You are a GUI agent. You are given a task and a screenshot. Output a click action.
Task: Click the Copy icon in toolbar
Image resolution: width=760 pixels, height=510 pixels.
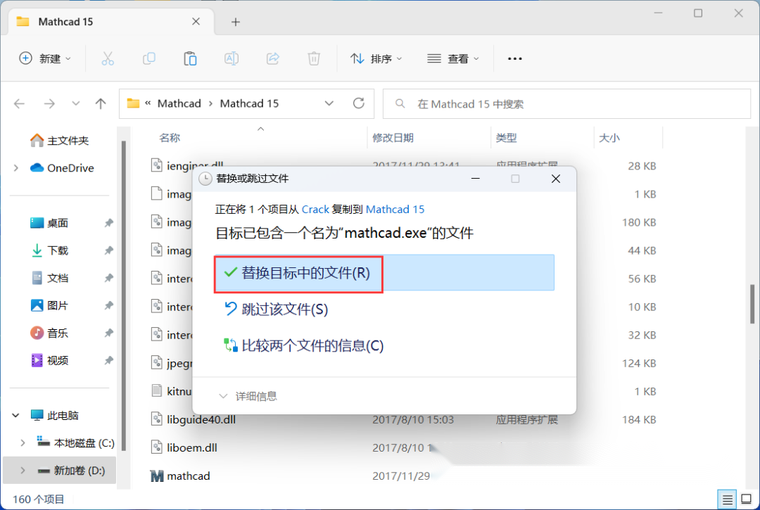149,59
